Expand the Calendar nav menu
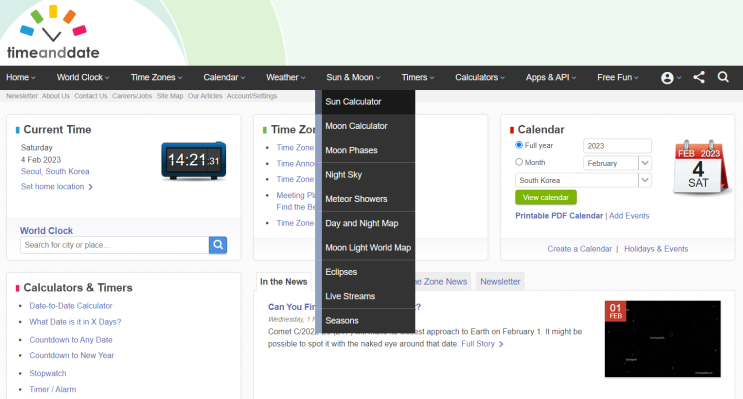This screenshot has width=743, height=399. (224, 77)
